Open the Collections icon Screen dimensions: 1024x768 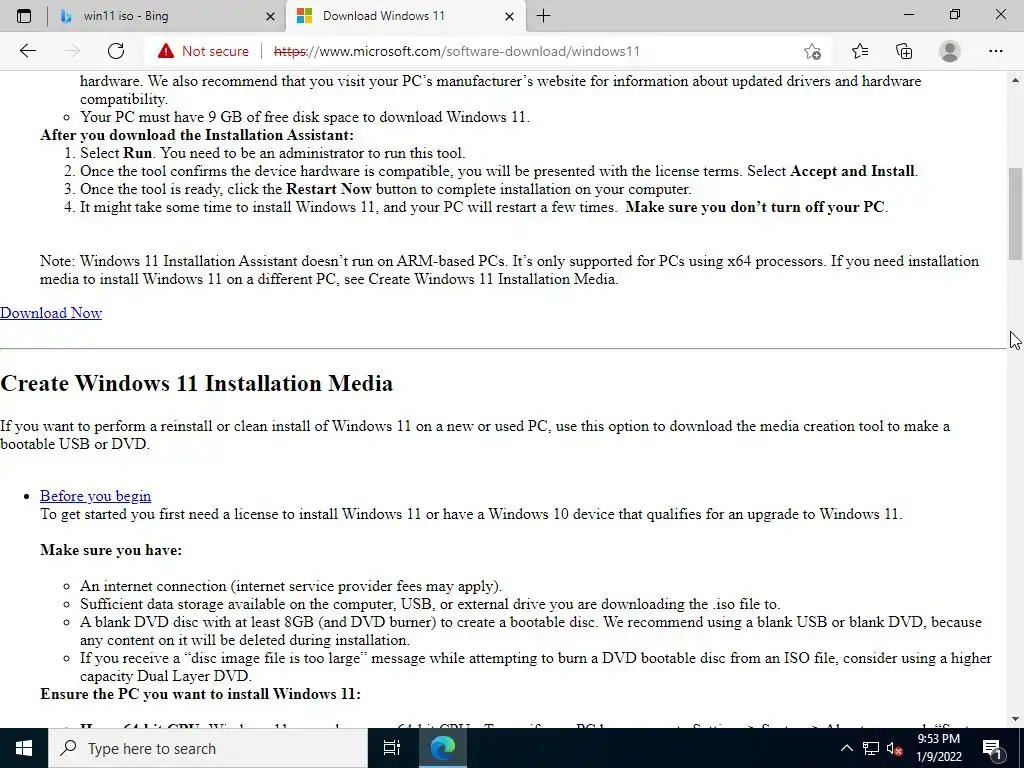coord(904,51)
